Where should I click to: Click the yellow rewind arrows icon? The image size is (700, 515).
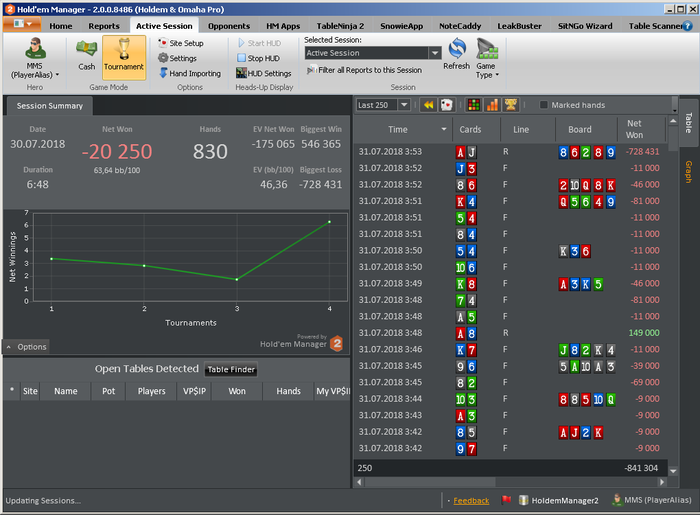[428, 105]
